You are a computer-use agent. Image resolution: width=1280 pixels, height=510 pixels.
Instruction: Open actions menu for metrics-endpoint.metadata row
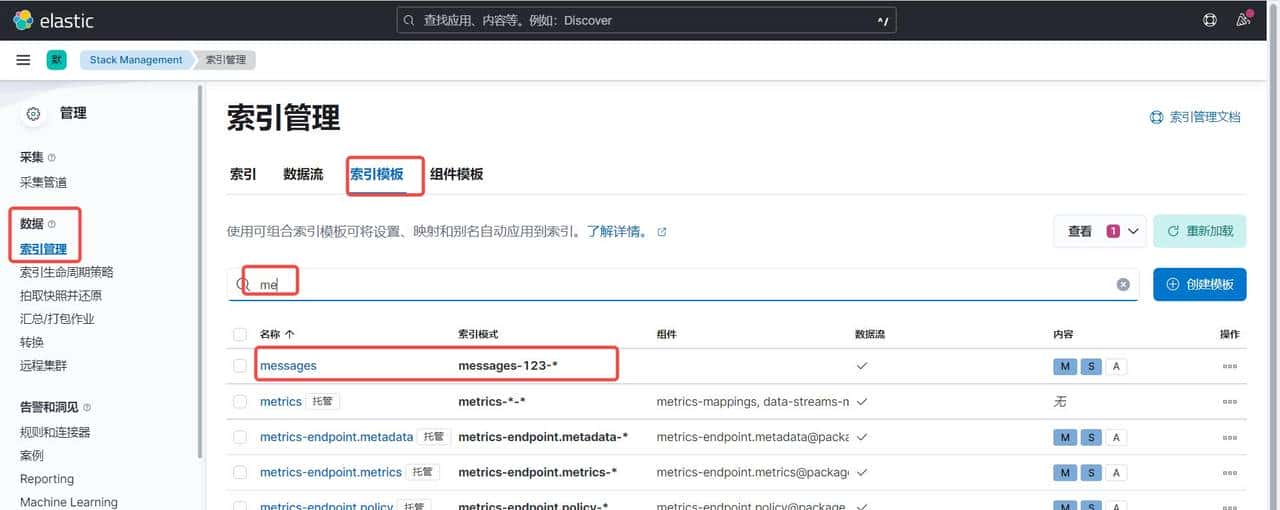(1229, 437)
